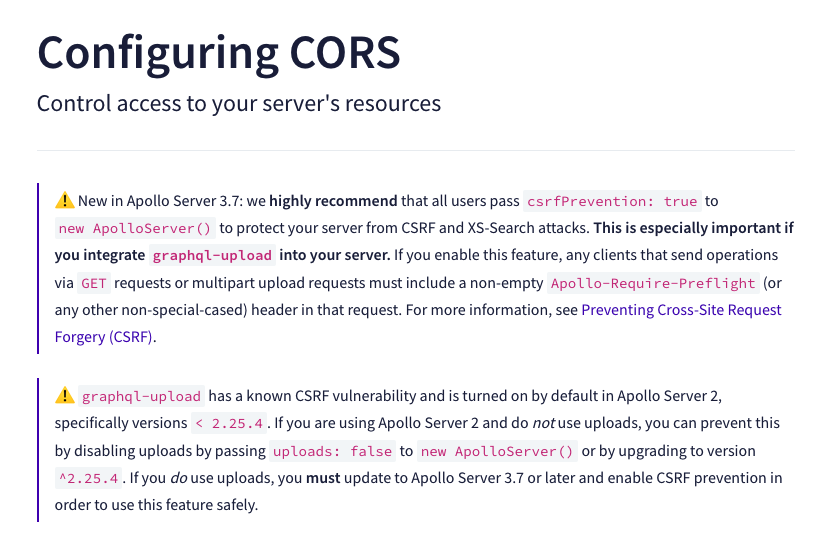Click the bold word 'must' in the second notice
The width and height of the screenshot is (814, 538).
click(x=323, y=478)
